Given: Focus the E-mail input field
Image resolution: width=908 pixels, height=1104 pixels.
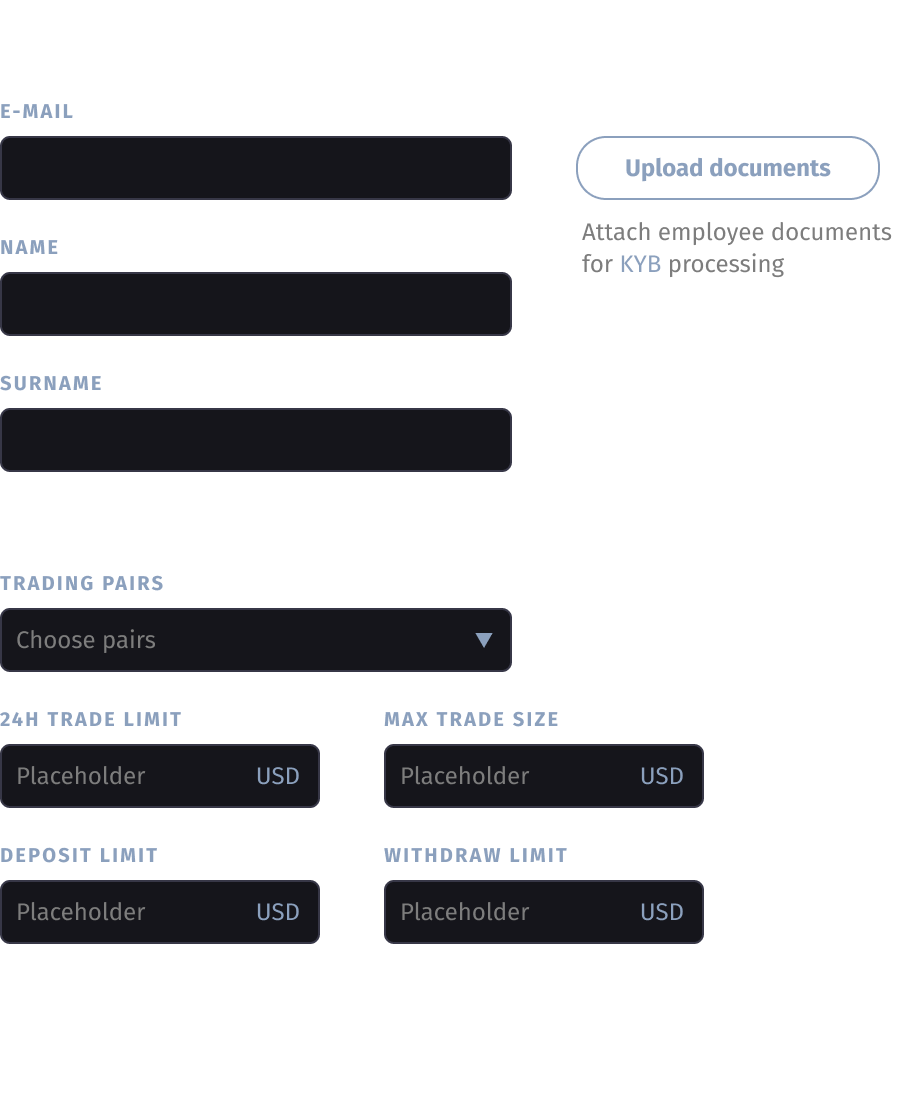Looking at the screenshot, I should point(256,168).
